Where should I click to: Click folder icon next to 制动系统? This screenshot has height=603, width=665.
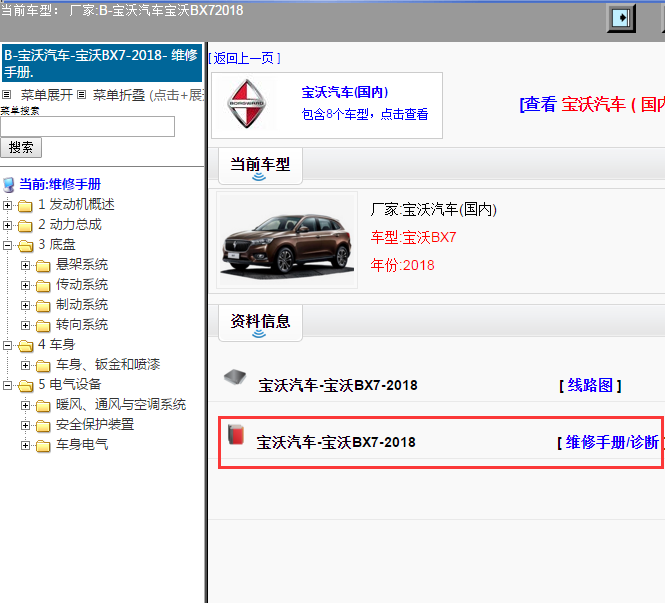pos(43,305)
